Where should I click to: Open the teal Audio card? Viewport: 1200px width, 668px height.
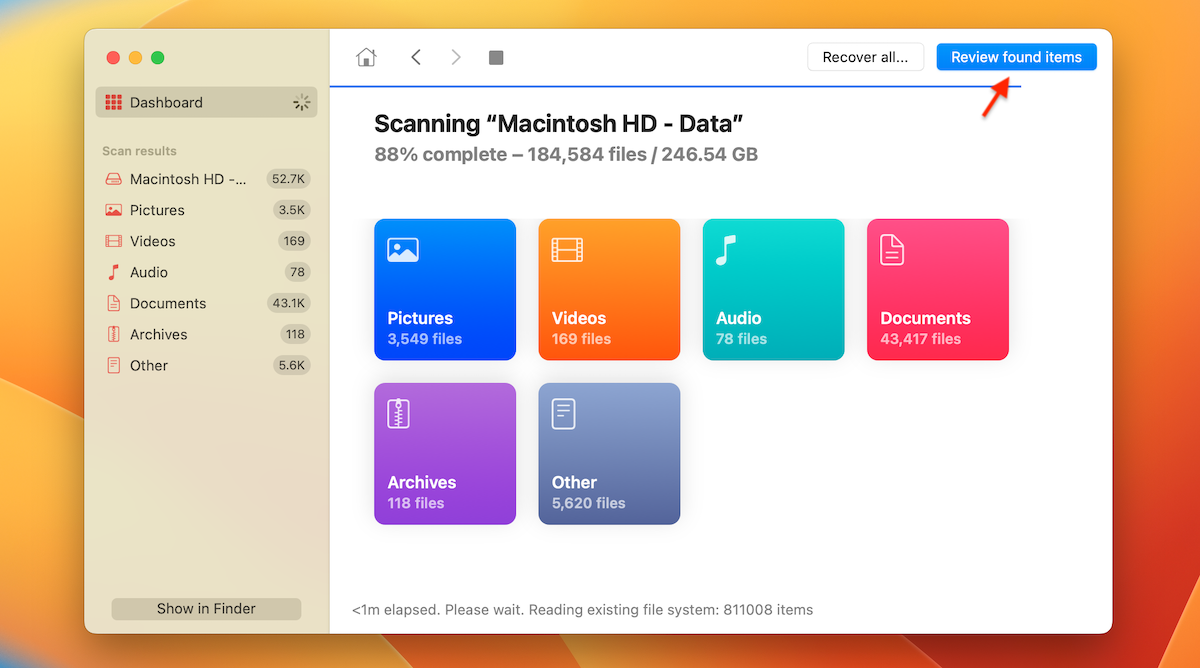point(773,290)
